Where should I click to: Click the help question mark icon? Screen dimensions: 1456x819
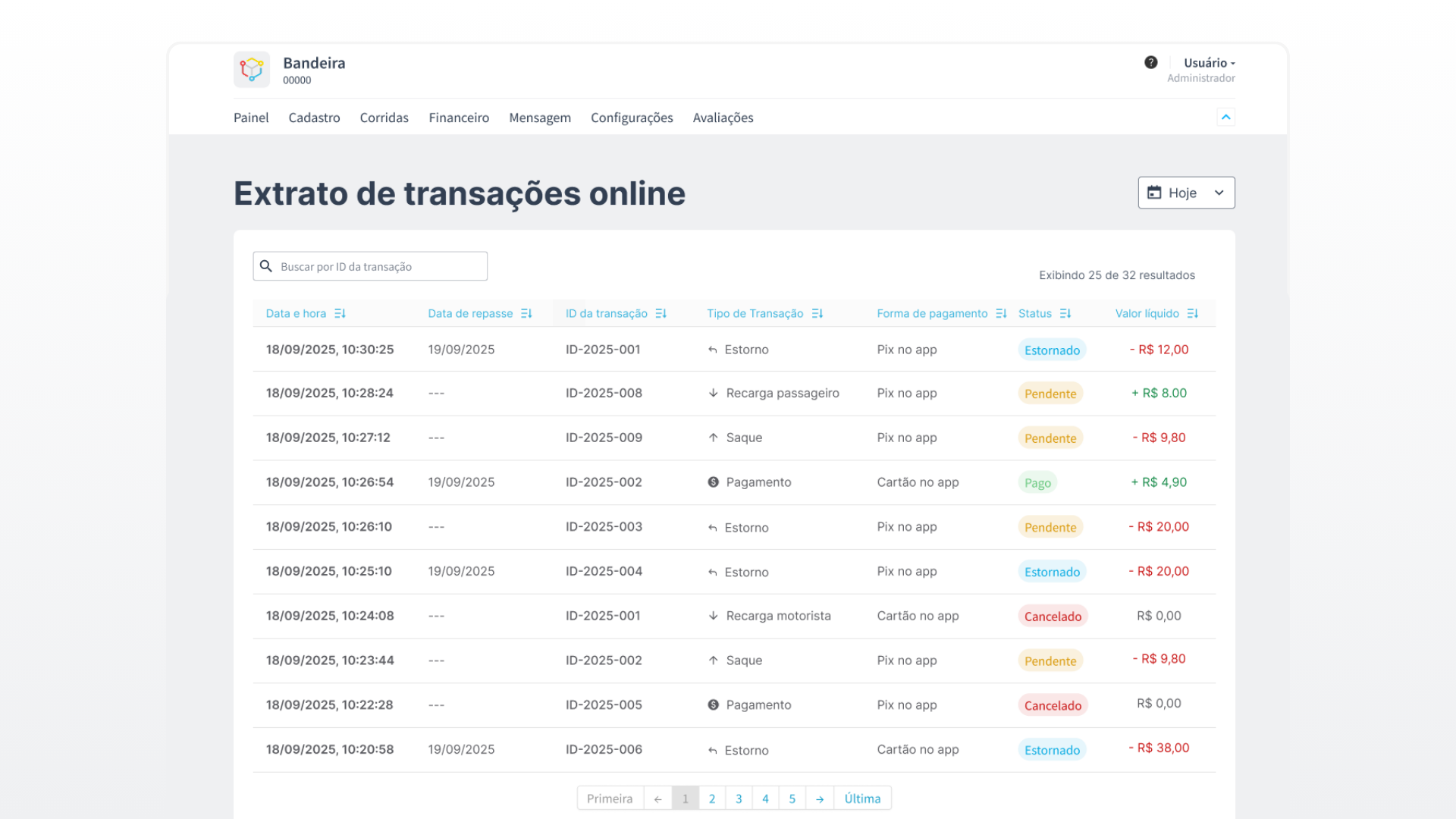tap(1150, 62)
